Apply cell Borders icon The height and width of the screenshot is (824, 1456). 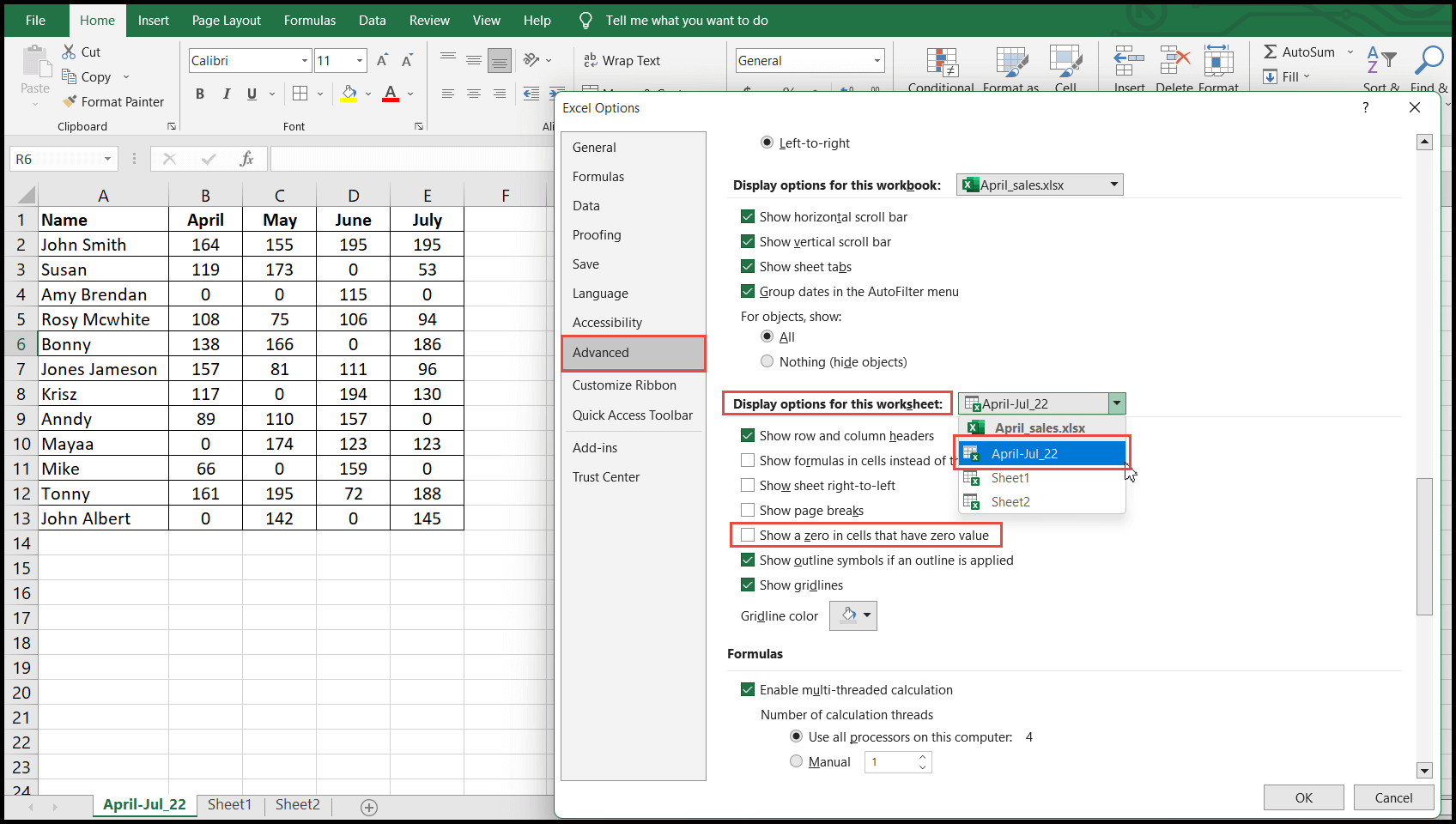(300, 94)
